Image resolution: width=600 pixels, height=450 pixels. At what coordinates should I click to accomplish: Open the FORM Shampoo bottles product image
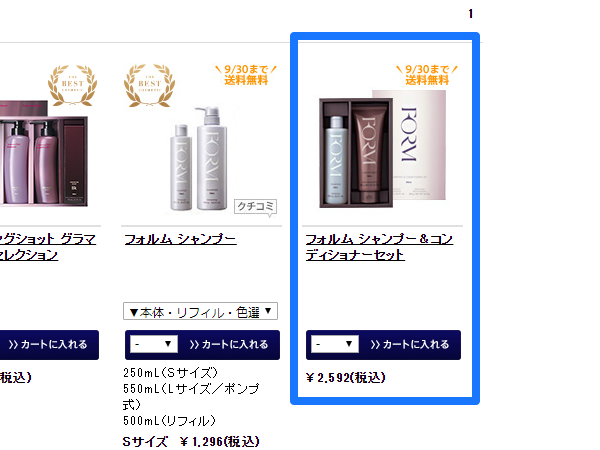coord(199,159)
